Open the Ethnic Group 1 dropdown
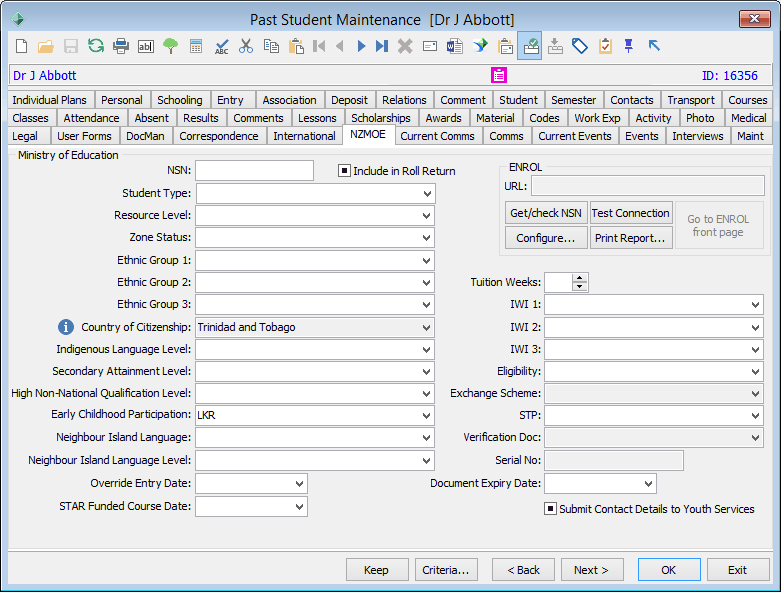Viewport: 781px width, 592px height. coord(426,260)
